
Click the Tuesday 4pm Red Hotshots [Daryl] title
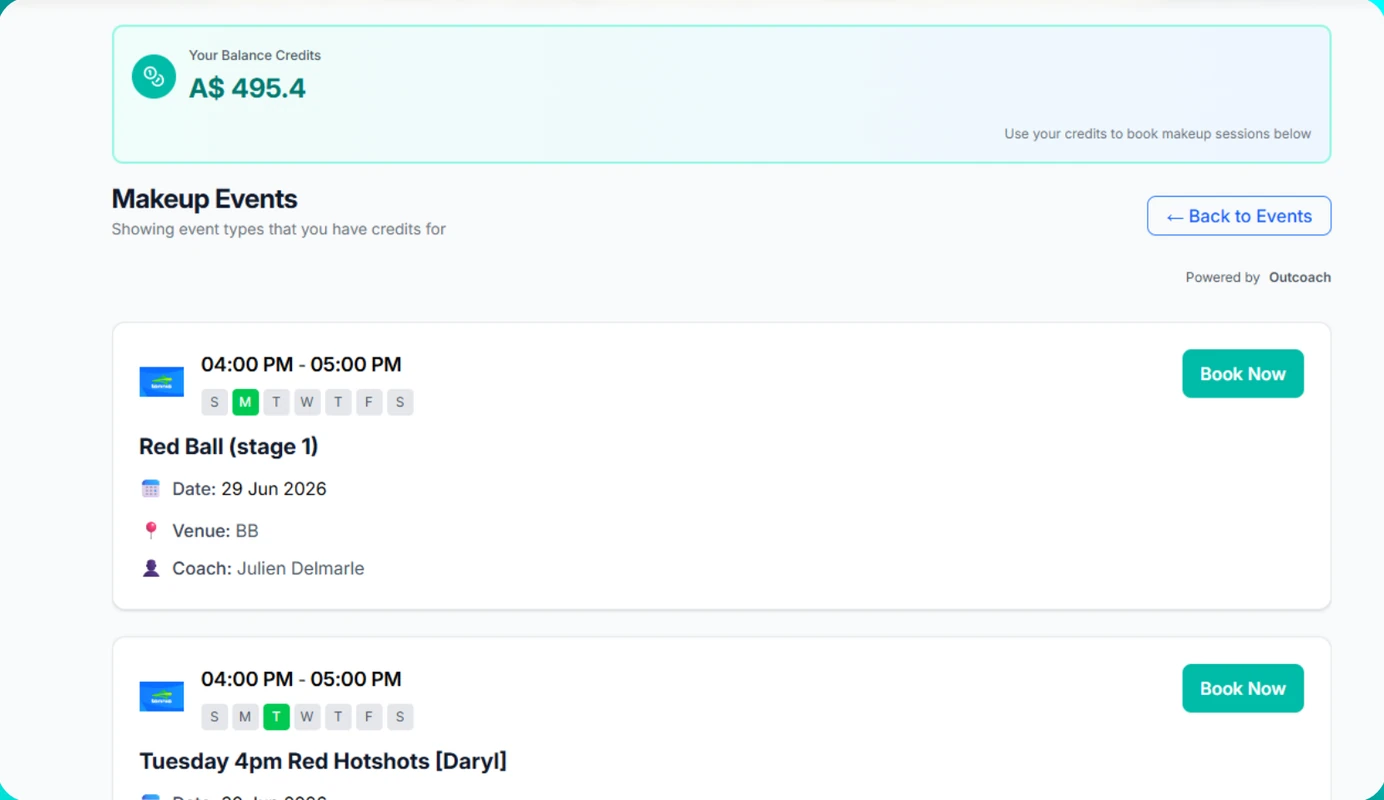click(x=323, y=761)
